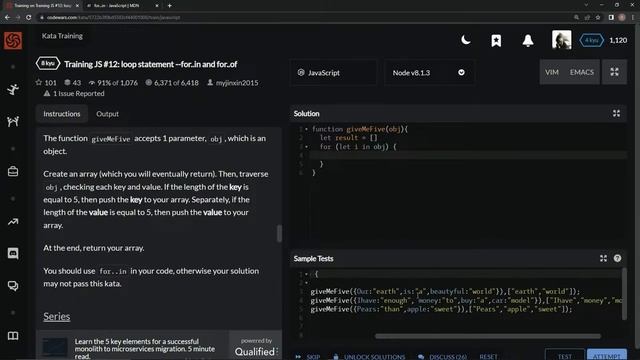
Task: Open Sample Tests help question icon
Action: [617, 258]
